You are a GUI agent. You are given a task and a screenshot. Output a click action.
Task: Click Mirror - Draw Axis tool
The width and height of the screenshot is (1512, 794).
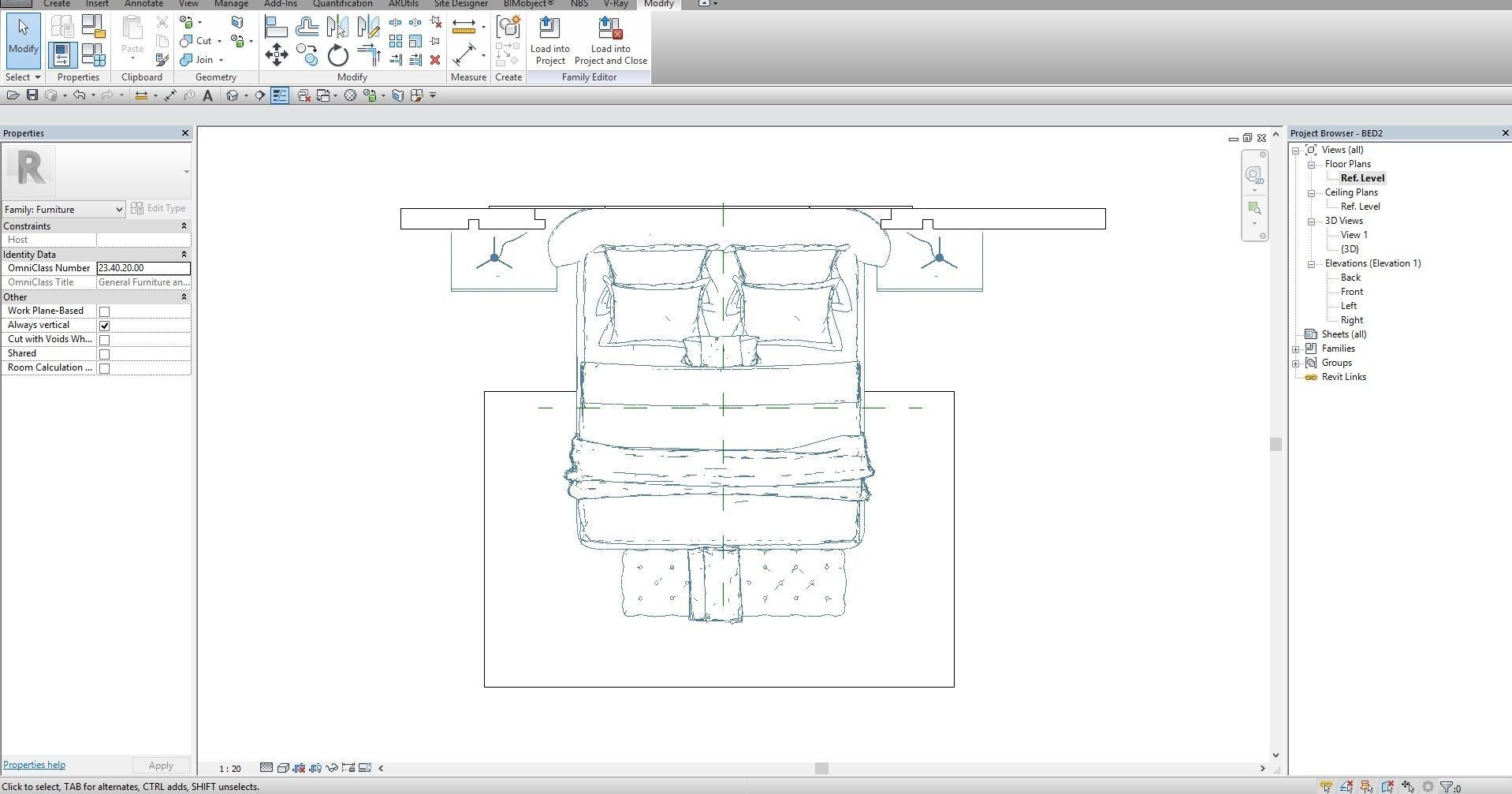click(x=368, y=28)
